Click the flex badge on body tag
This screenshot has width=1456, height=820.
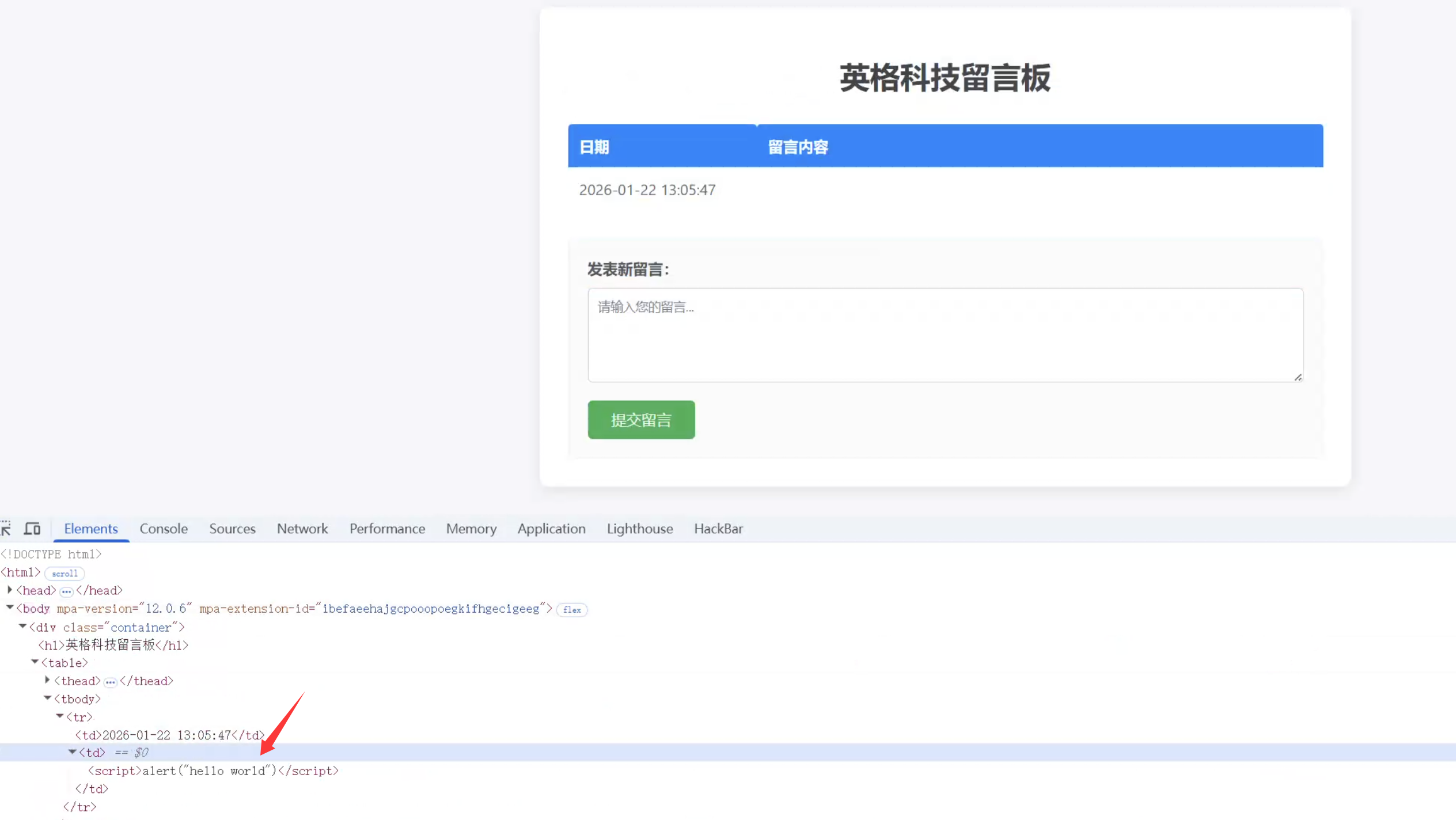pyautogui.click(x=572, y=609)
